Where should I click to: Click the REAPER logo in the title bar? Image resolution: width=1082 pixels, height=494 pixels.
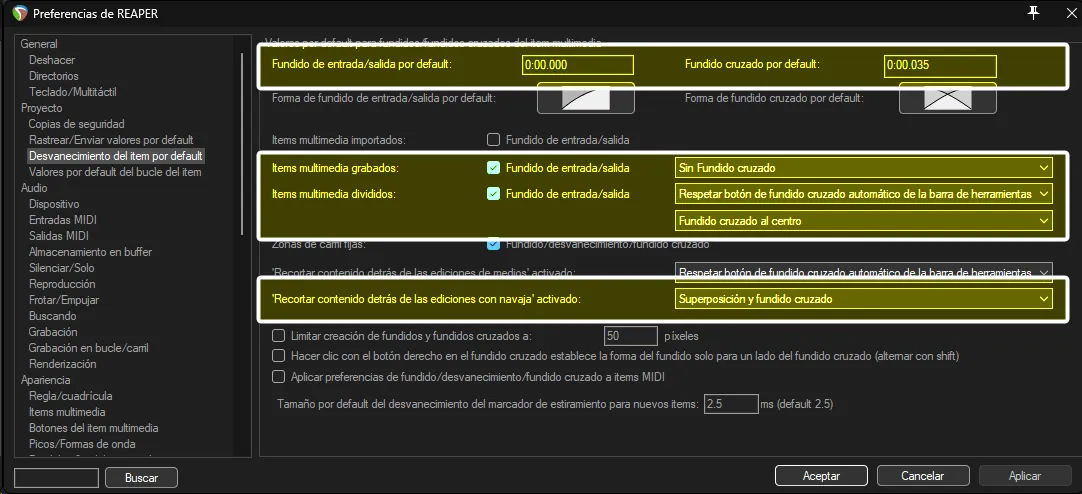tap(20, 13)
